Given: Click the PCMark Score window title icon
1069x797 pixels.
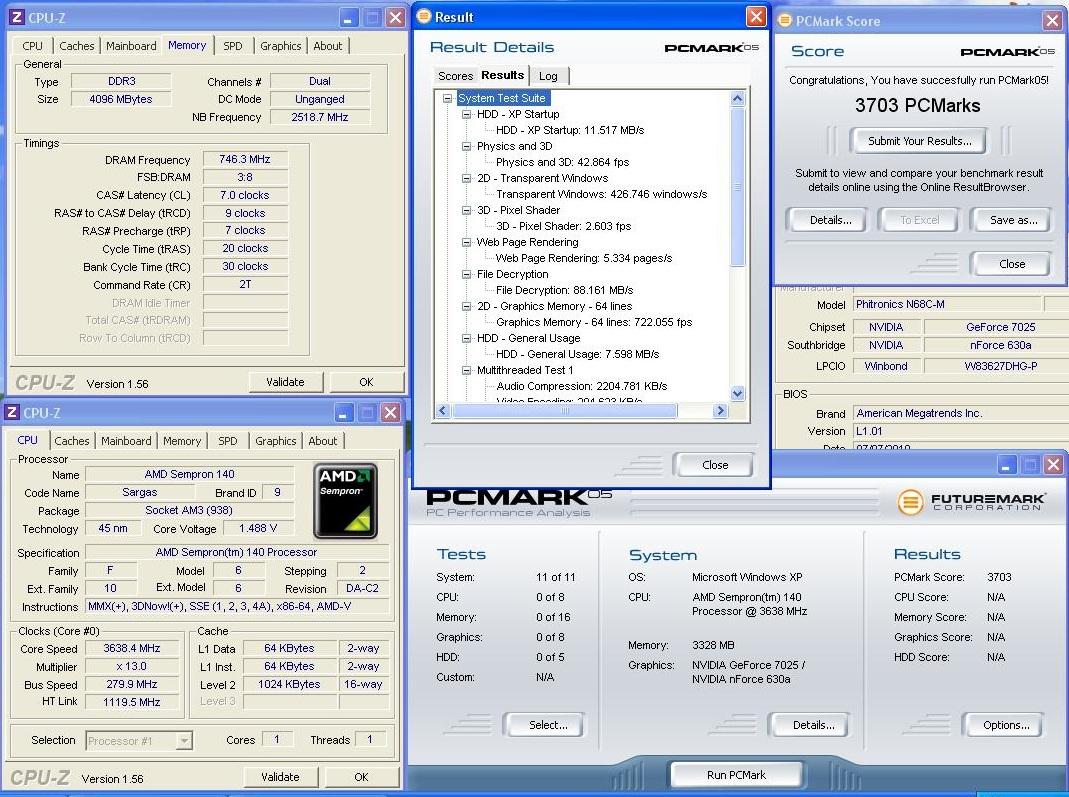Looking at the screenshot, I should point(785,21).
